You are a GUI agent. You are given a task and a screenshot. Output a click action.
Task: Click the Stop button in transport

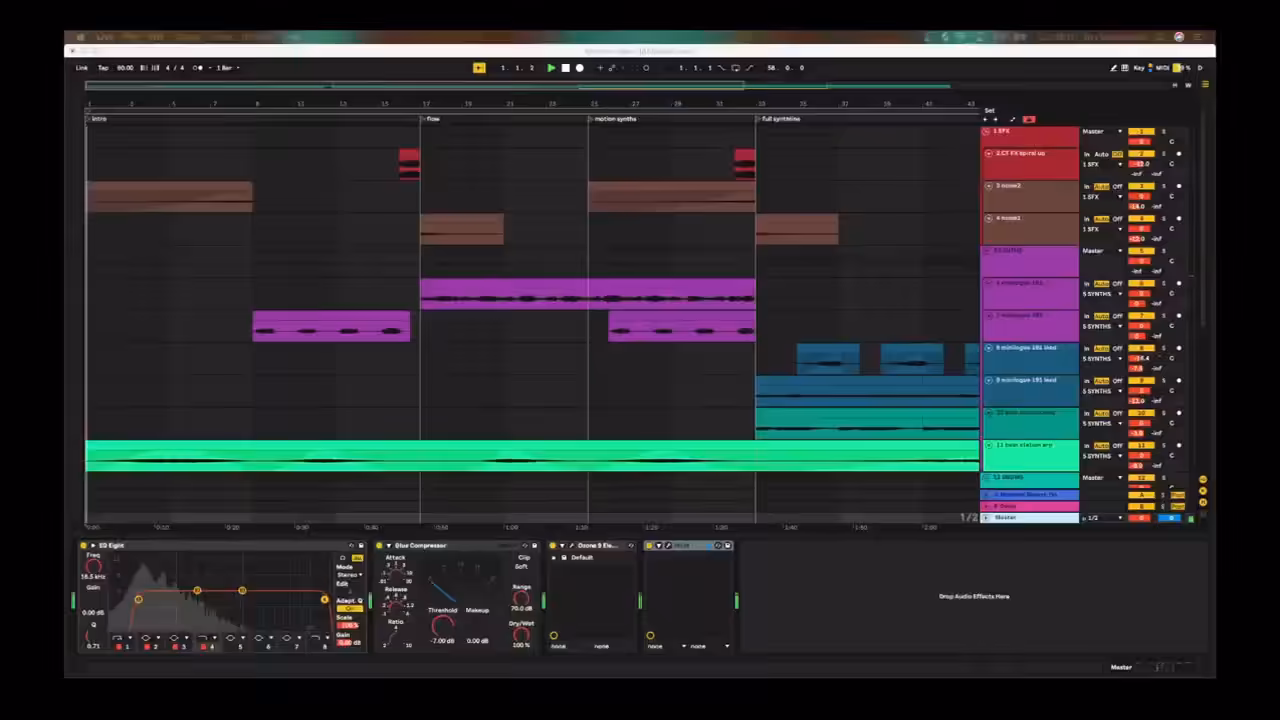tap(565, 68)
